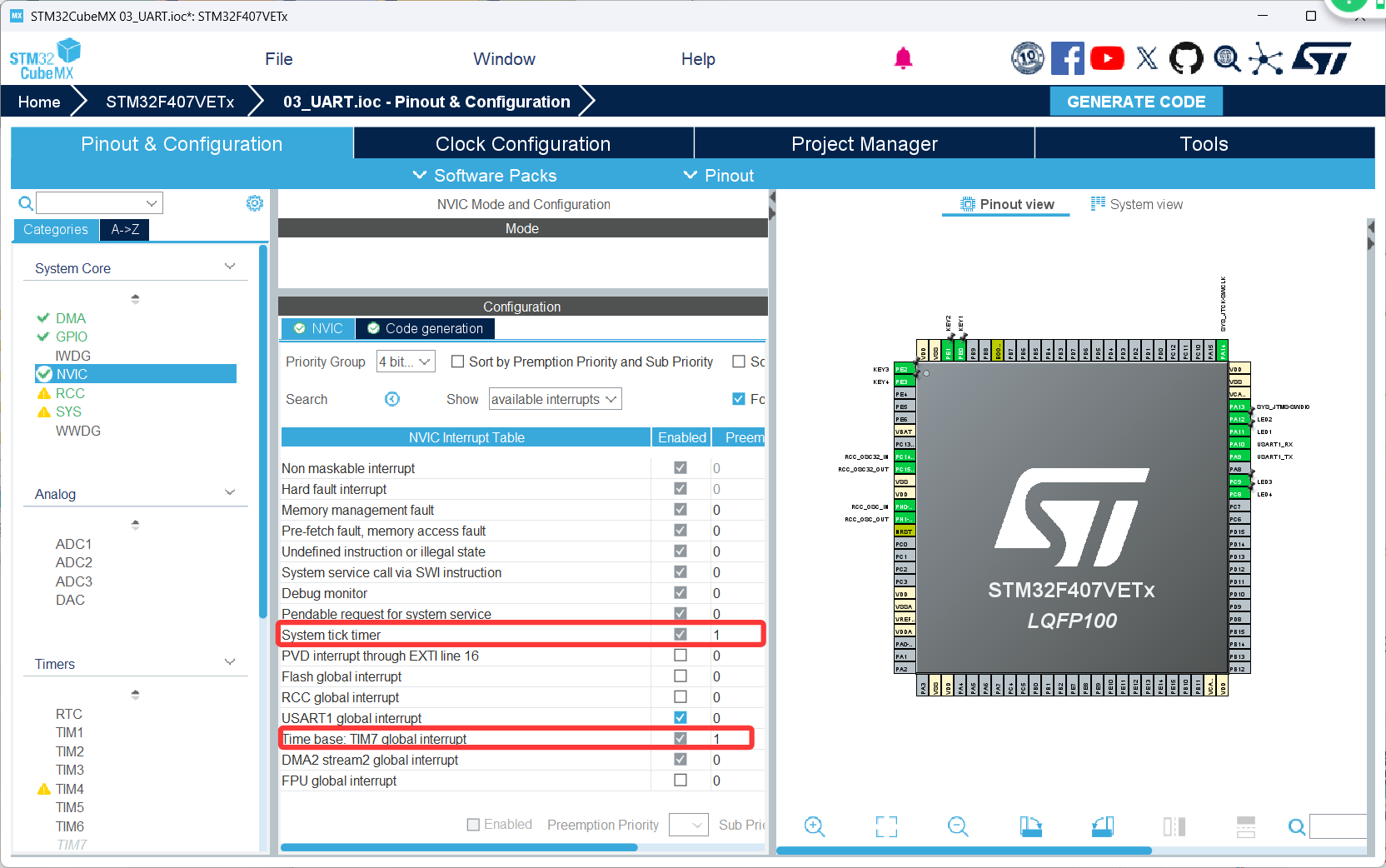Screen dimensions: 1386x868
Task: Disable the USART1 global interrupt checkbox
Action: click(681, 718)
